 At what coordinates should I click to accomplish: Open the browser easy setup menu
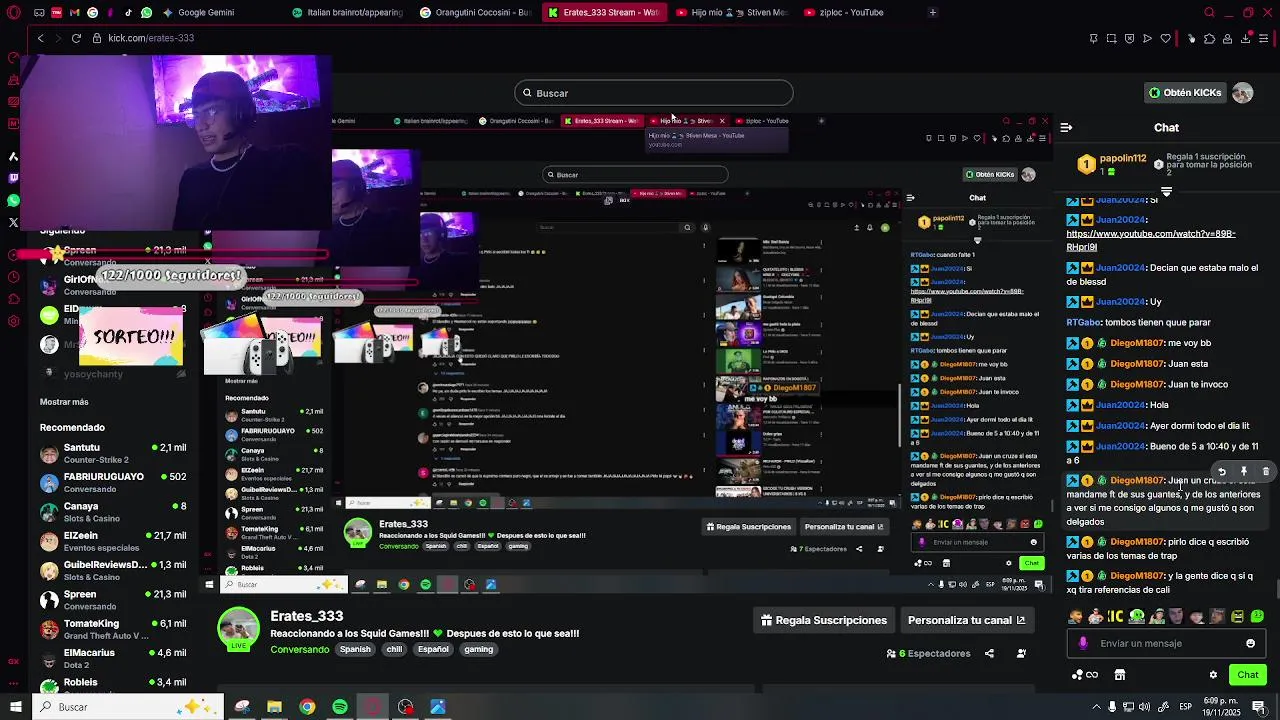[1265, 38]
